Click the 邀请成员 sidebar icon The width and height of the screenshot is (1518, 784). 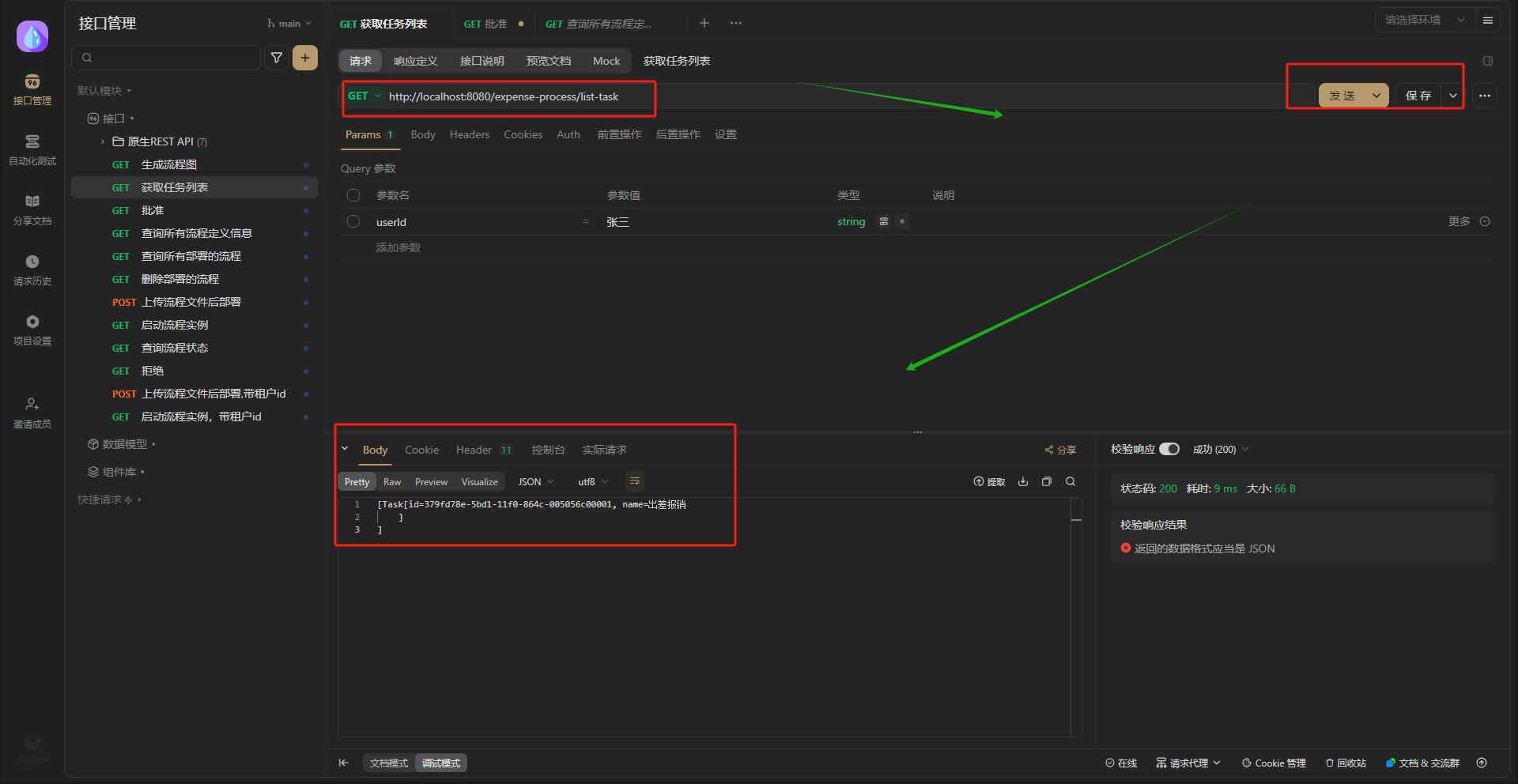32,411
